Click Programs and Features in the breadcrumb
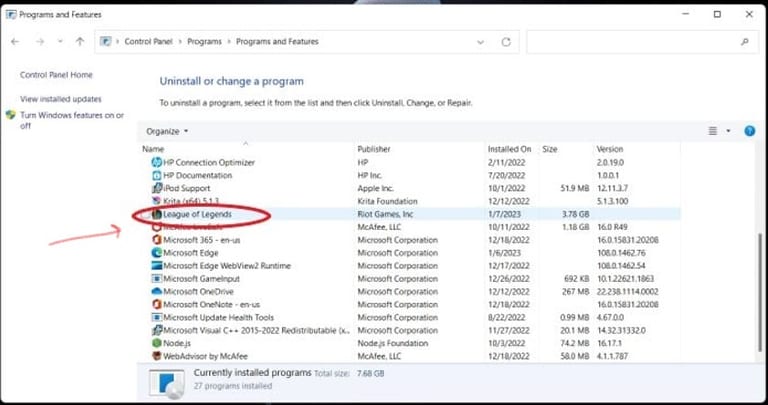The height and width of the screenshot is (405, 768). click(277, 42)
